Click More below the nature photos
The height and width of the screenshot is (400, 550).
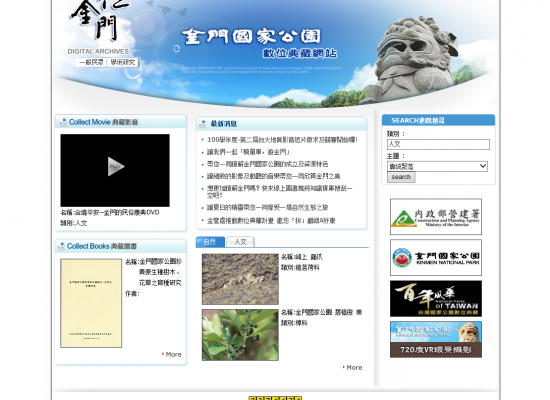353,367
